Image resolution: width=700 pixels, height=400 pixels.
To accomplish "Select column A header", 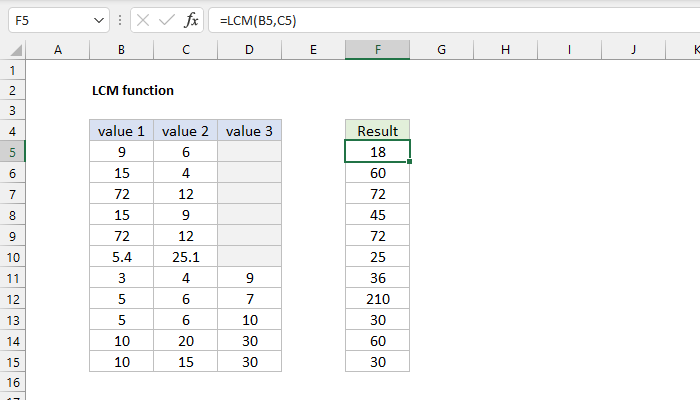I will (x=58, y=50).
